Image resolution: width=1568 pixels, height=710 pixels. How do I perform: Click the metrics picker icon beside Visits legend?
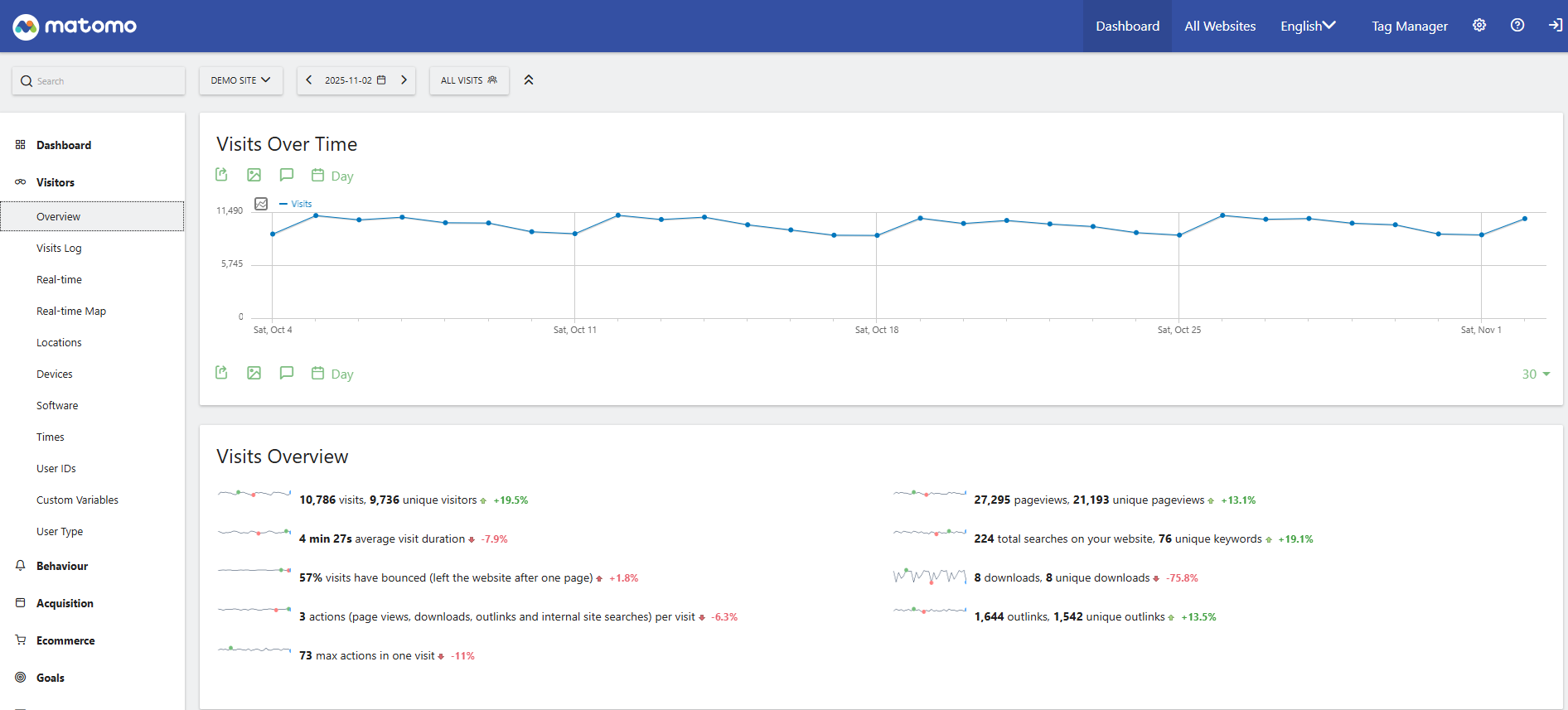(261, 204)
